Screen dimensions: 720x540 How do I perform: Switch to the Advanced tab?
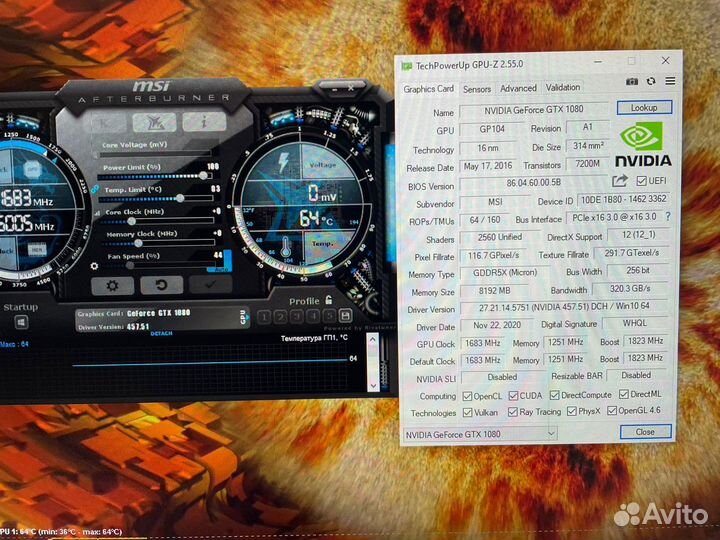coord(518,88)
